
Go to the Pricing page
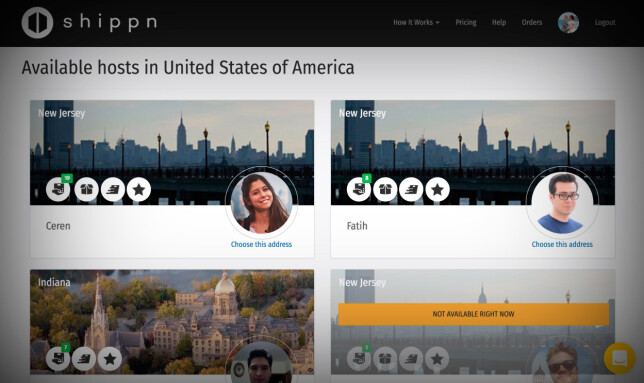(466, 23)
